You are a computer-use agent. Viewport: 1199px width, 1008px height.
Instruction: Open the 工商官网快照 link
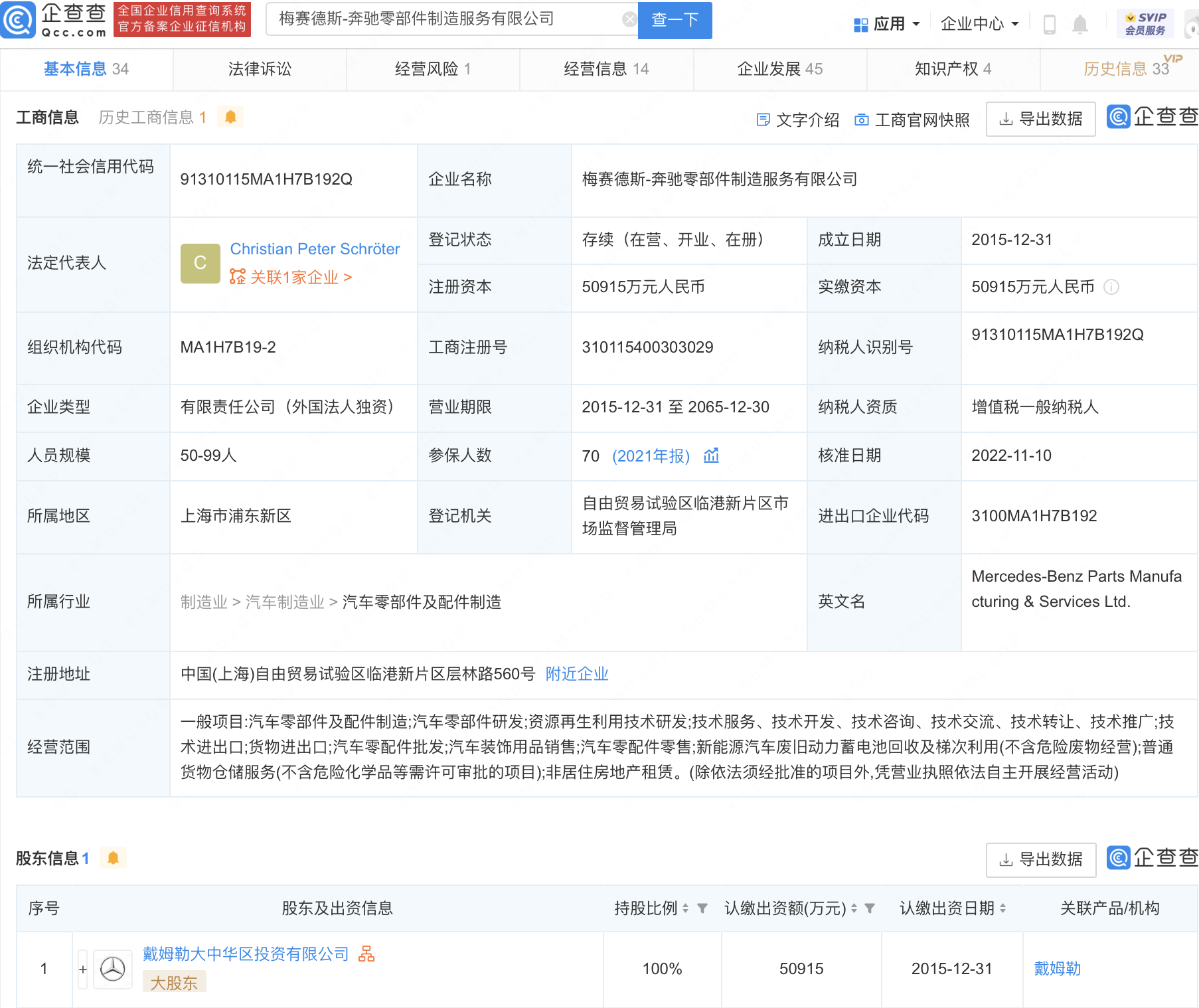tap(912, 120)
